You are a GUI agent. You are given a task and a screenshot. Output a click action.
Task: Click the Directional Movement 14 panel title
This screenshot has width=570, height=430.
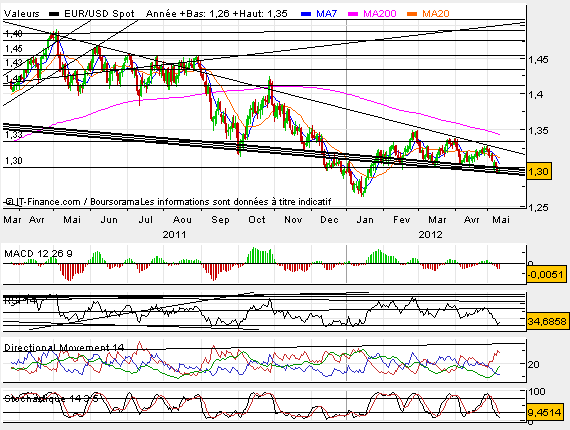(64, 348)
